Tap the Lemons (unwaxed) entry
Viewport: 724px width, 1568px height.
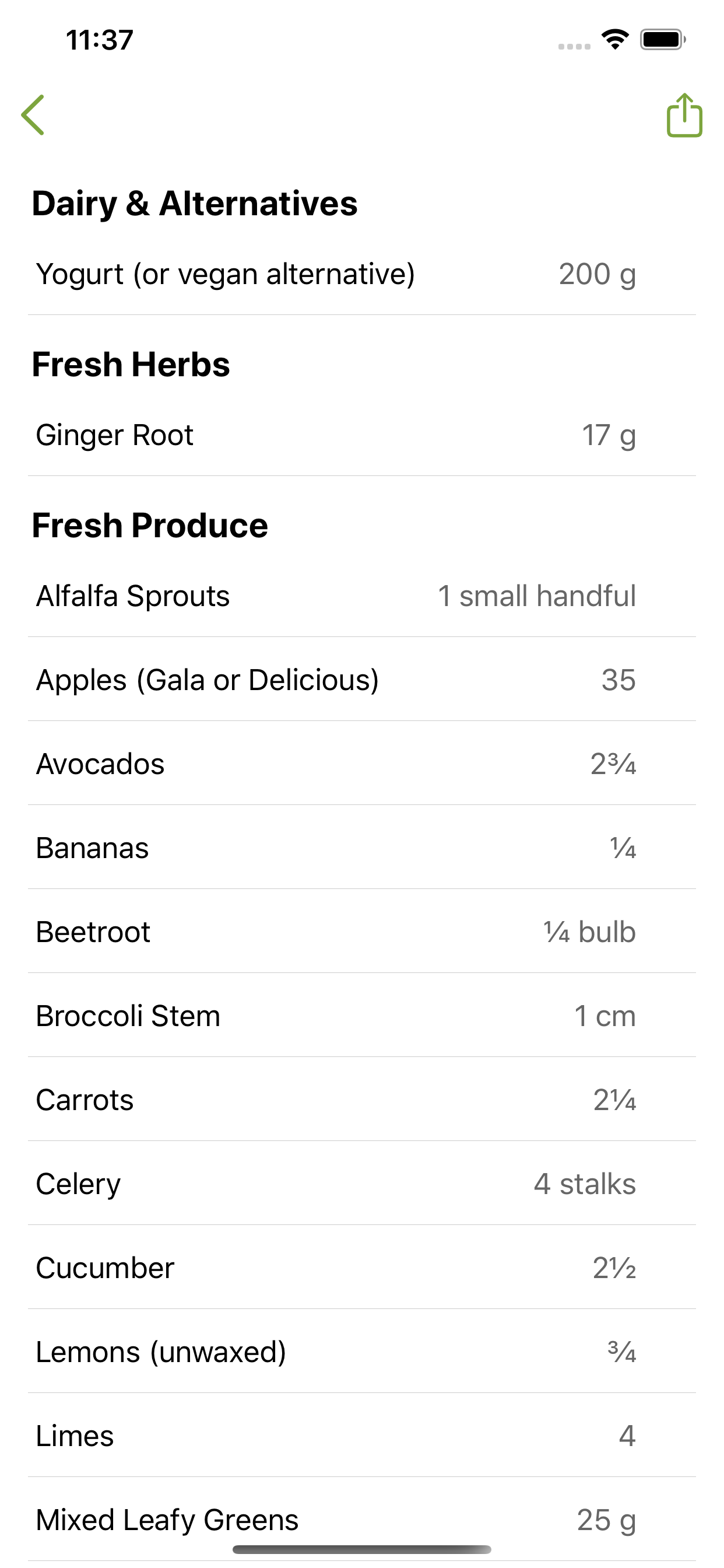point(362,1352)
